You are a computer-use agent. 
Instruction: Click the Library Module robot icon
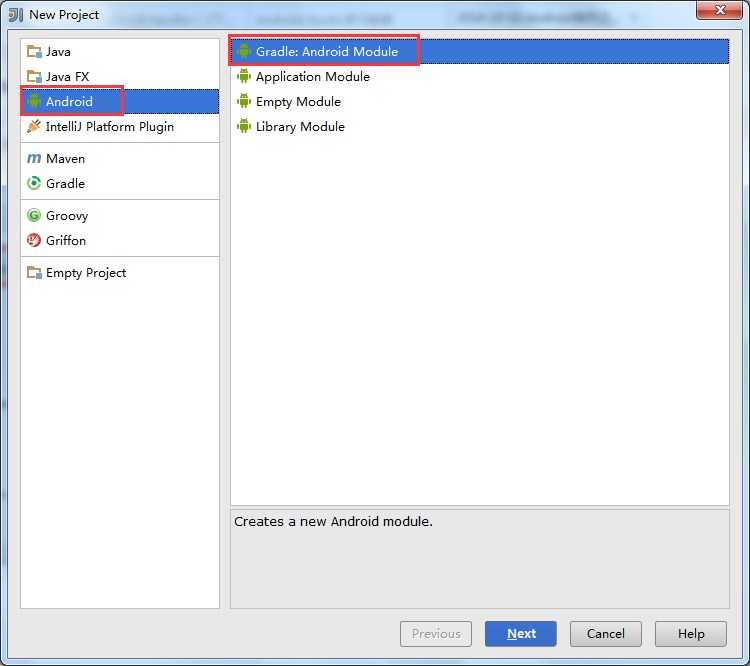point(244,126)
